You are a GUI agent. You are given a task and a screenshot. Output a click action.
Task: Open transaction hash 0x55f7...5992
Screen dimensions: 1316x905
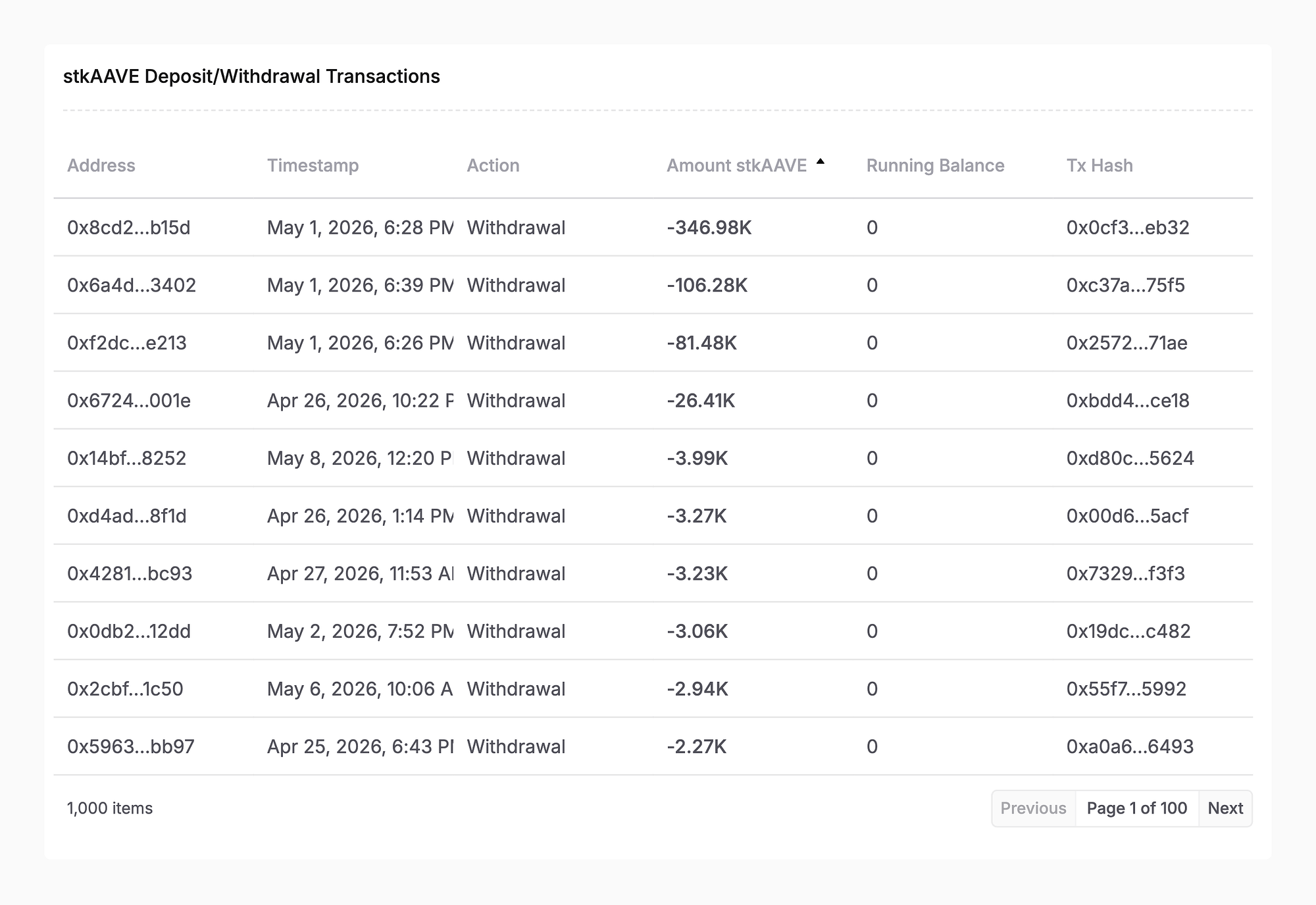pos(1126,689)
